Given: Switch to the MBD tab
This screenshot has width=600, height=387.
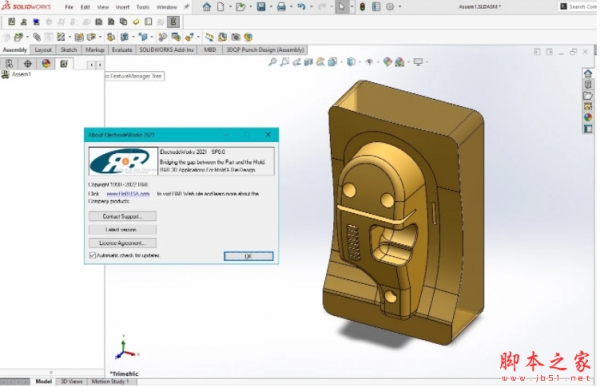Looking at the screenshot, I should [210, 50].
